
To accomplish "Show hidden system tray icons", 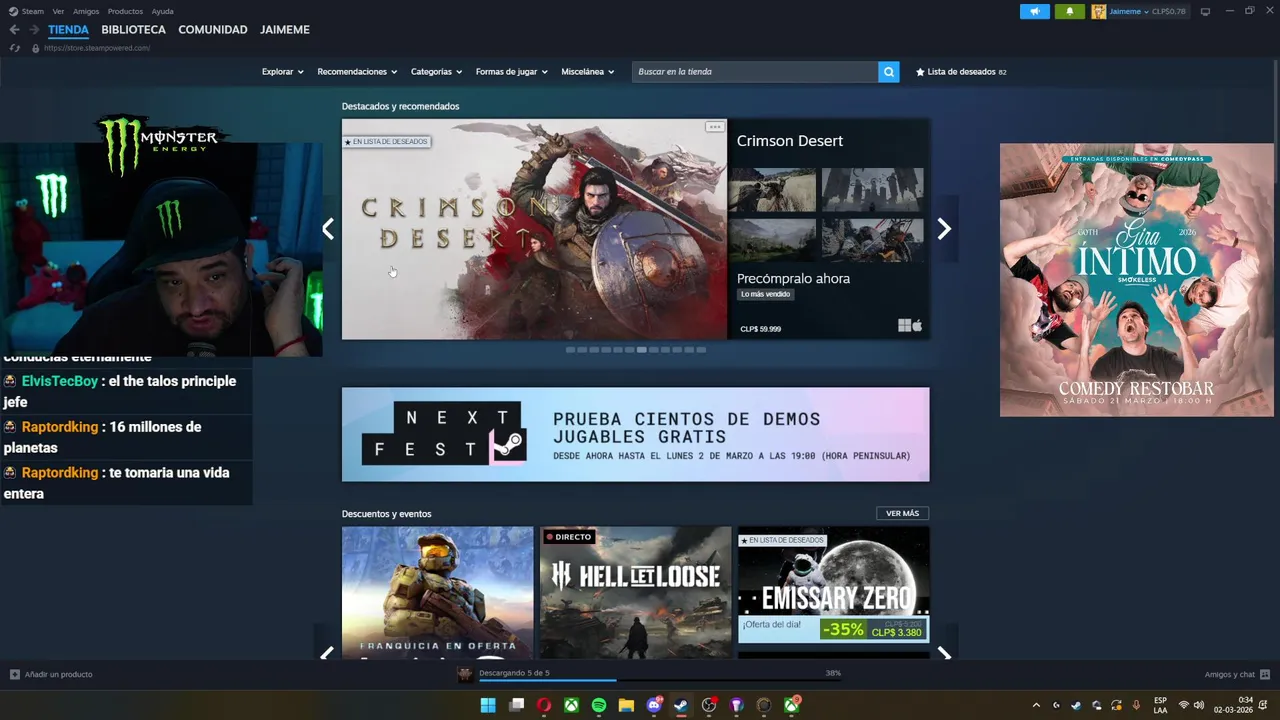I will [1036, 705].
